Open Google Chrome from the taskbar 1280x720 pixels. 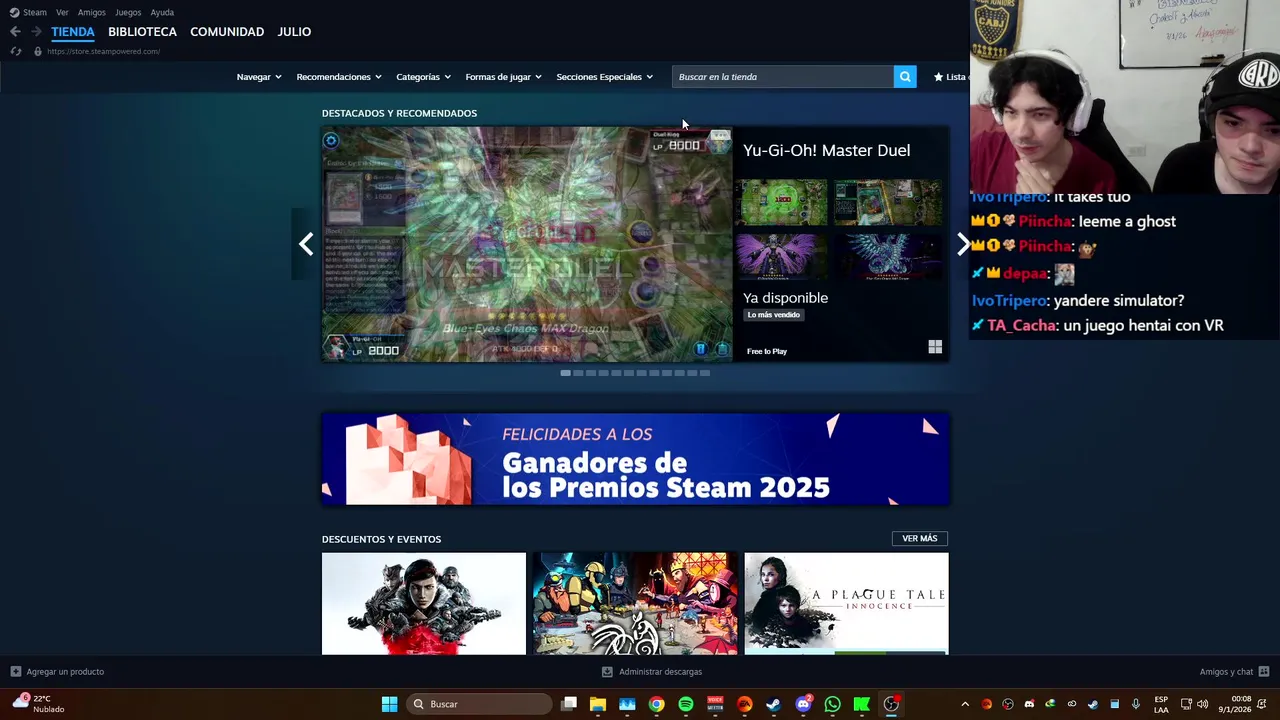tap(656, 704)
